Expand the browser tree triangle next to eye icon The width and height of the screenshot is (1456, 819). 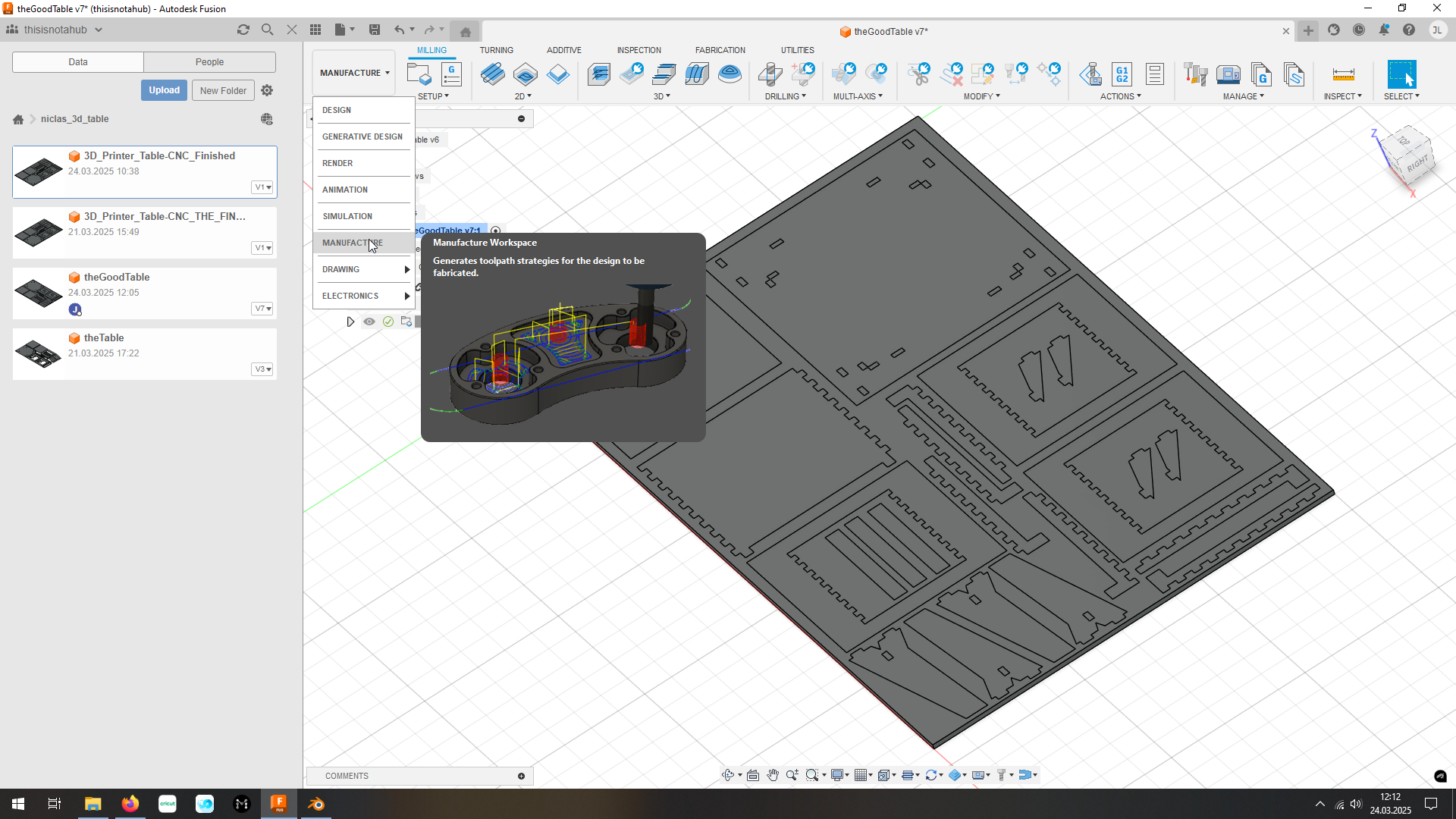coord(350,322)
